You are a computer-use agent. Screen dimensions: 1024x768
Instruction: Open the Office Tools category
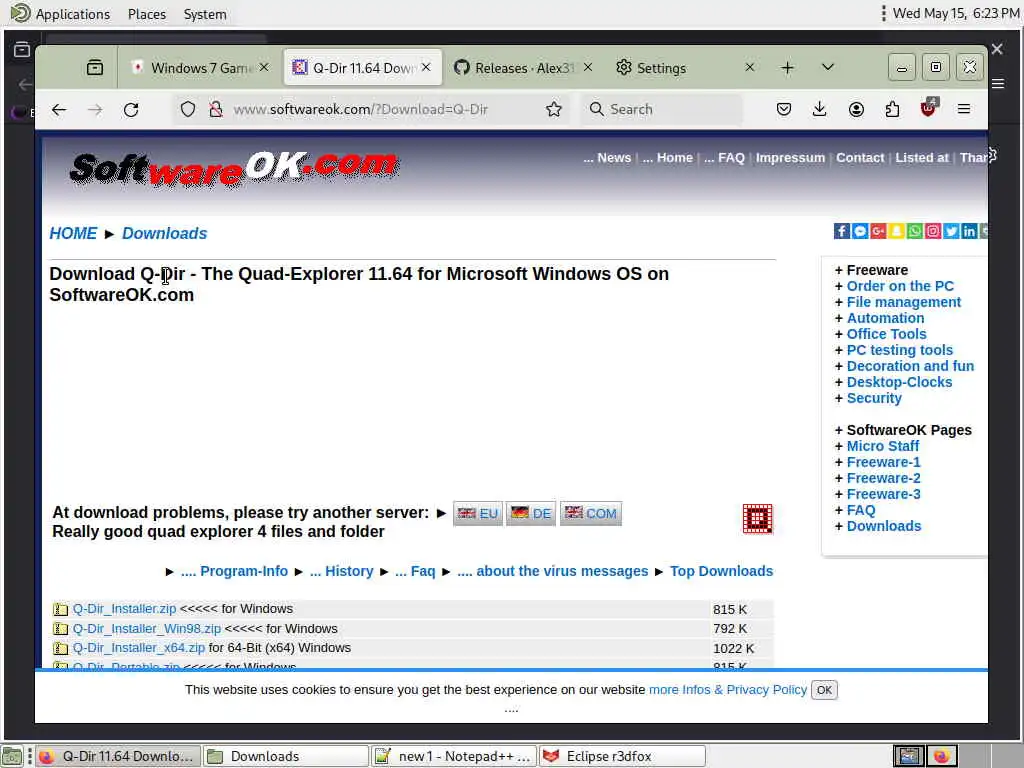tap(886, 334)
